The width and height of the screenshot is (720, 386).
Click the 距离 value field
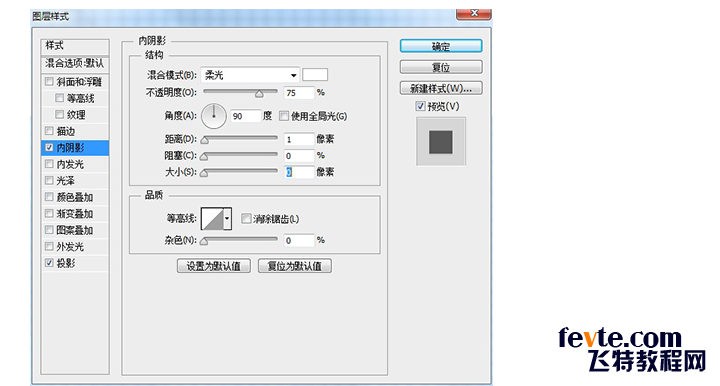pyautogui.click(x=299, y=139)
